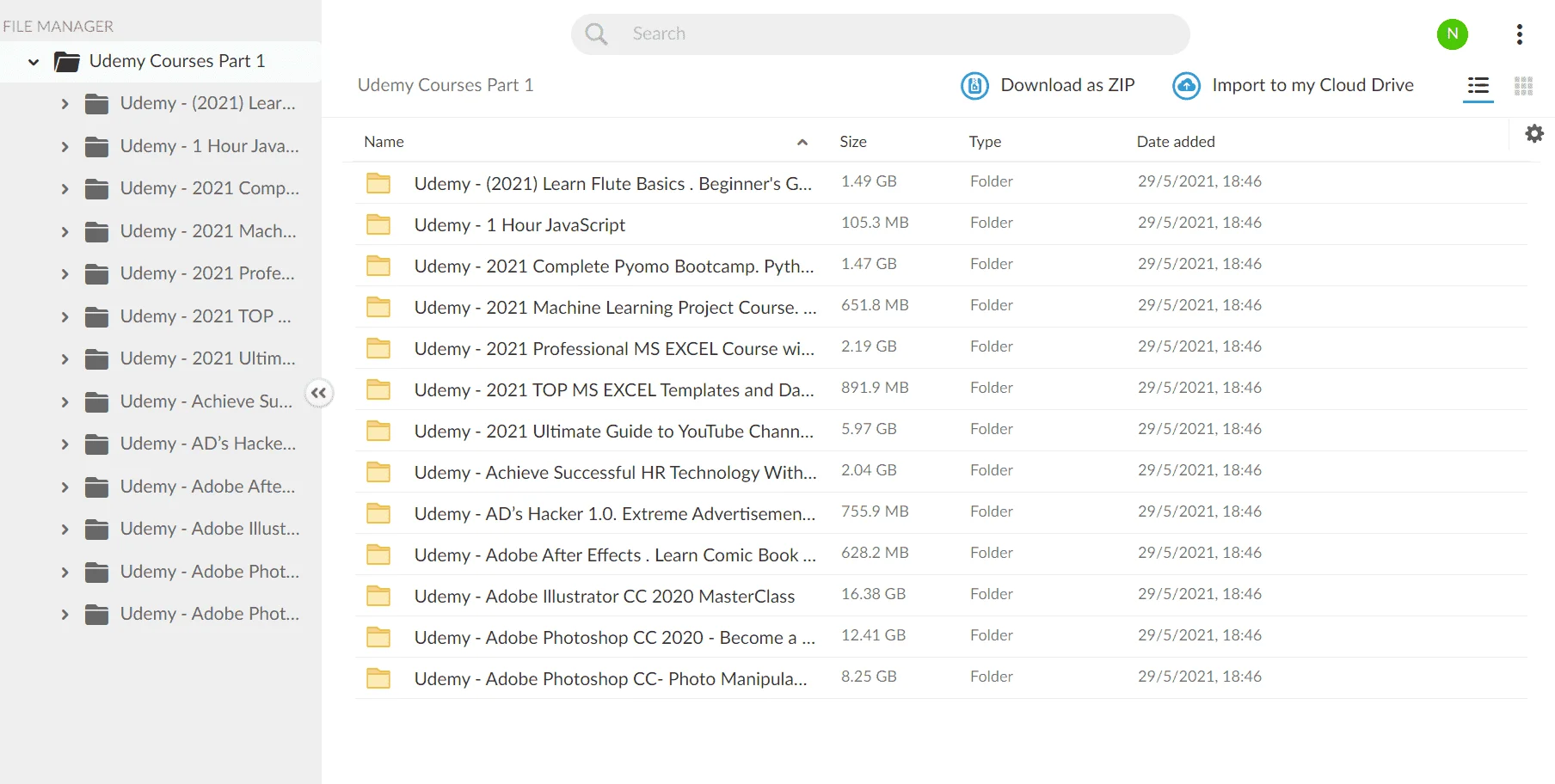The image size is (1555, 784).
Task: Click the 5.97 GB size cell
Action: coord(869,429)
